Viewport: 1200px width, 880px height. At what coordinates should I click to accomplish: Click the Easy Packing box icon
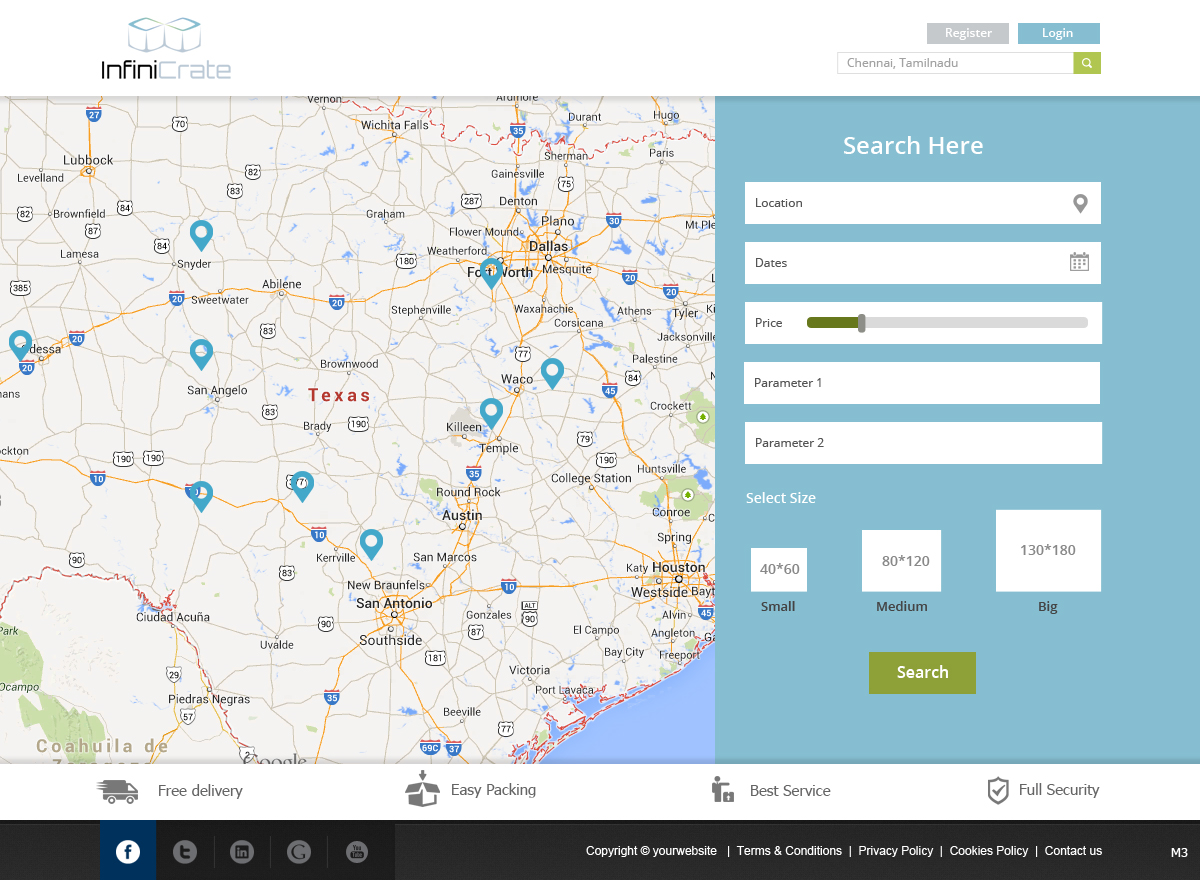click(423, 789)
